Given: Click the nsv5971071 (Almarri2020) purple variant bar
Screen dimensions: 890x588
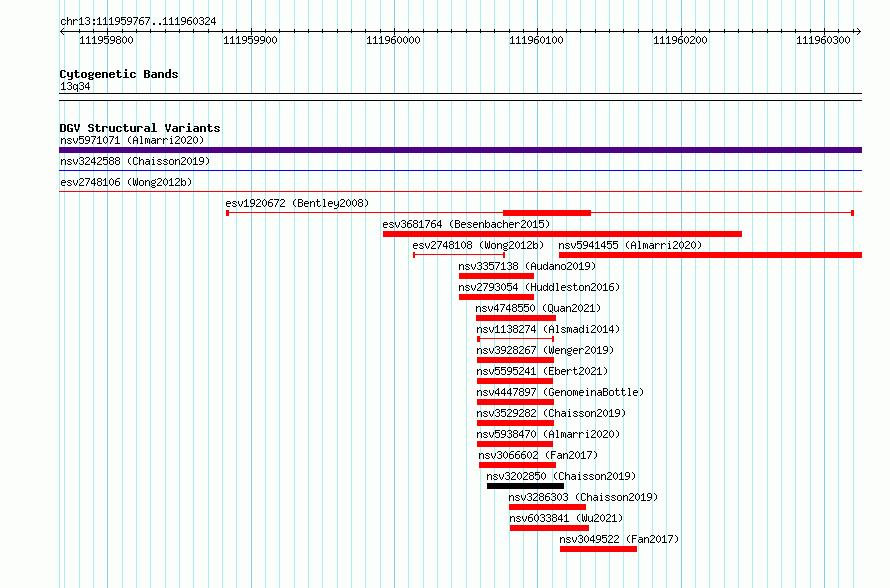Looking at the screenshot, I should pos(460,150).
